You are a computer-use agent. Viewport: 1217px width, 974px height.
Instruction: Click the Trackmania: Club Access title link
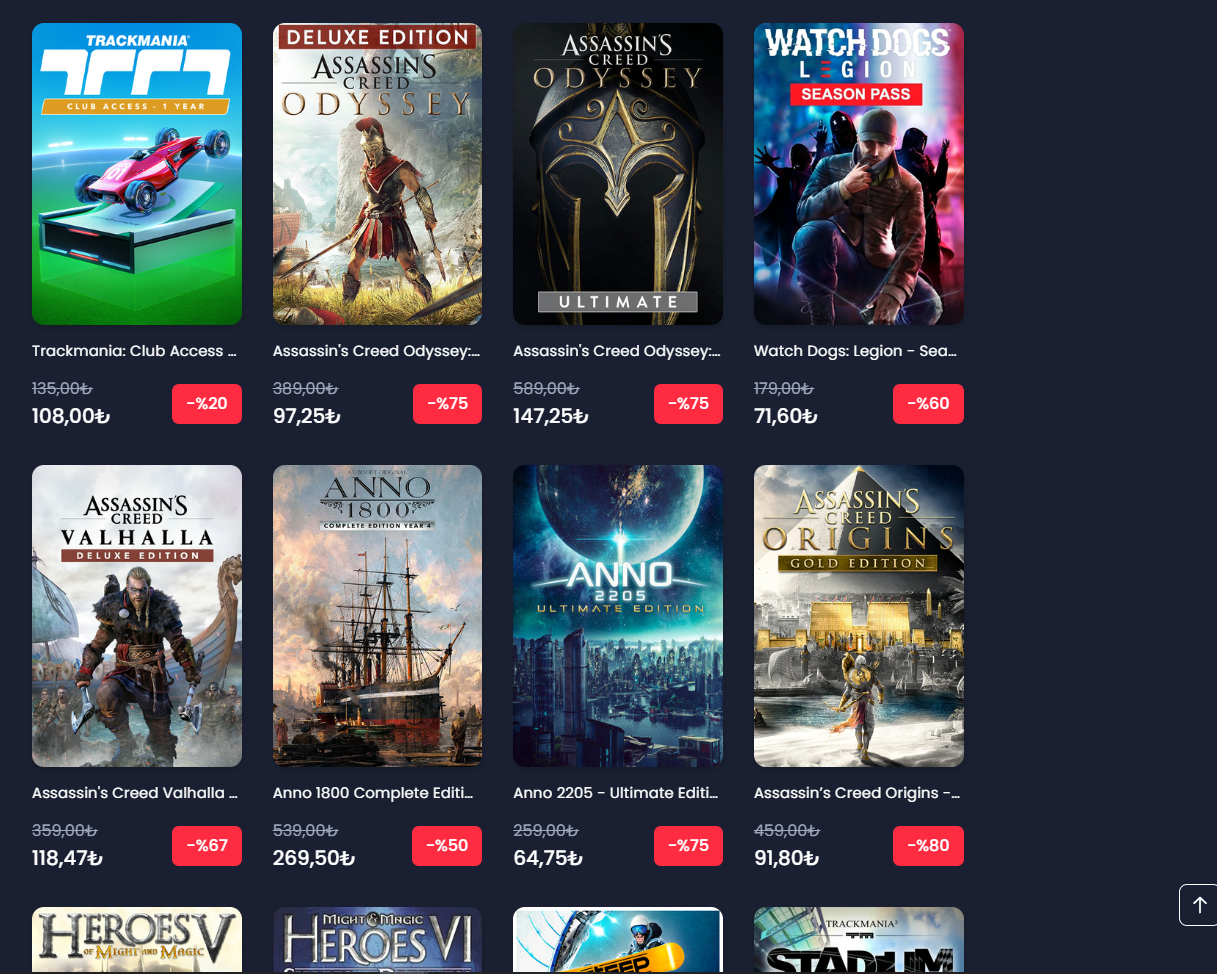tap(135, 351)
